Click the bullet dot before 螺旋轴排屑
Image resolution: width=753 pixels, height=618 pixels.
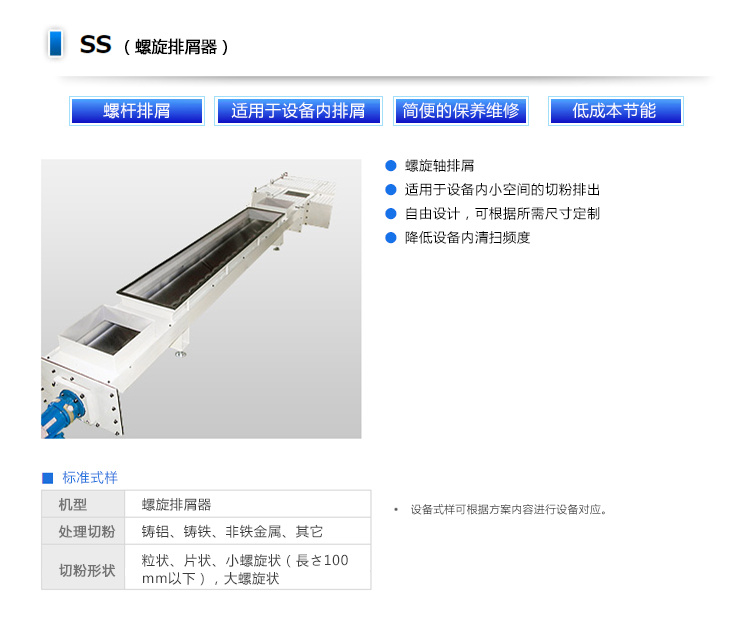tap(391, 166)
